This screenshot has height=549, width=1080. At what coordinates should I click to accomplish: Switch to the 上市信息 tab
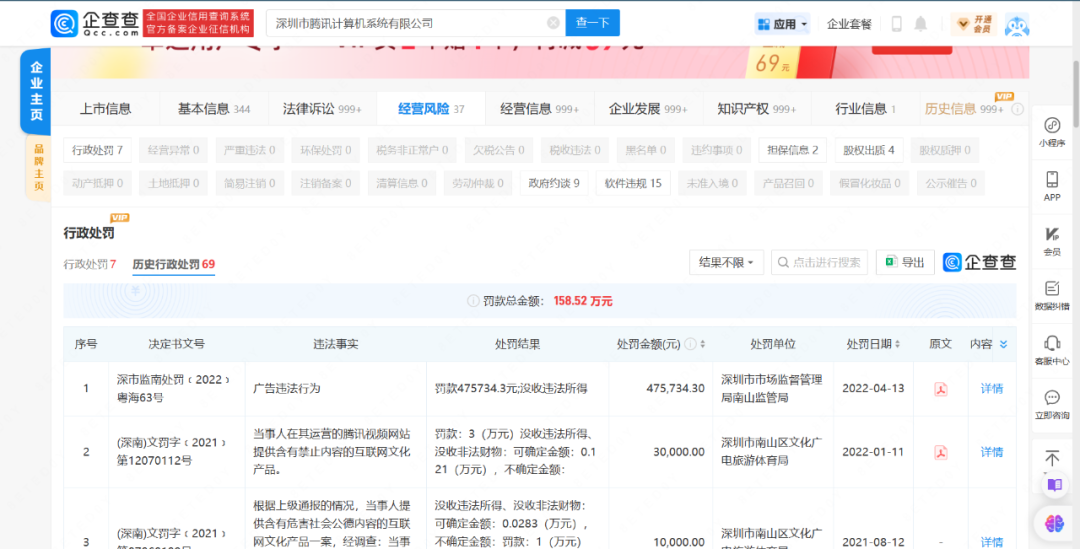pyautogui.click(x=105, y=109)
